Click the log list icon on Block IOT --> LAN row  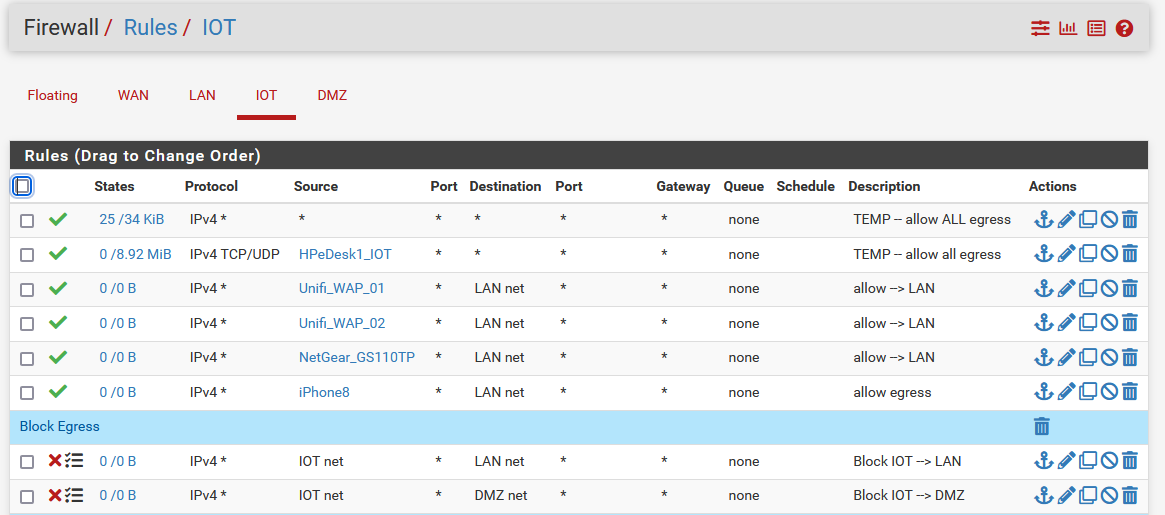[74, 461]
